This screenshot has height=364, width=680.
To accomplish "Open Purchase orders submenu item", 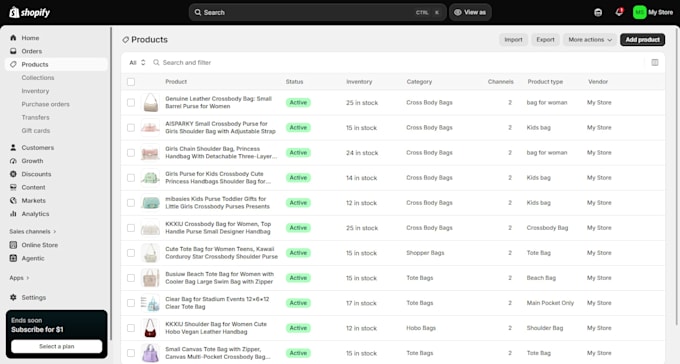I will click(46, 104).
